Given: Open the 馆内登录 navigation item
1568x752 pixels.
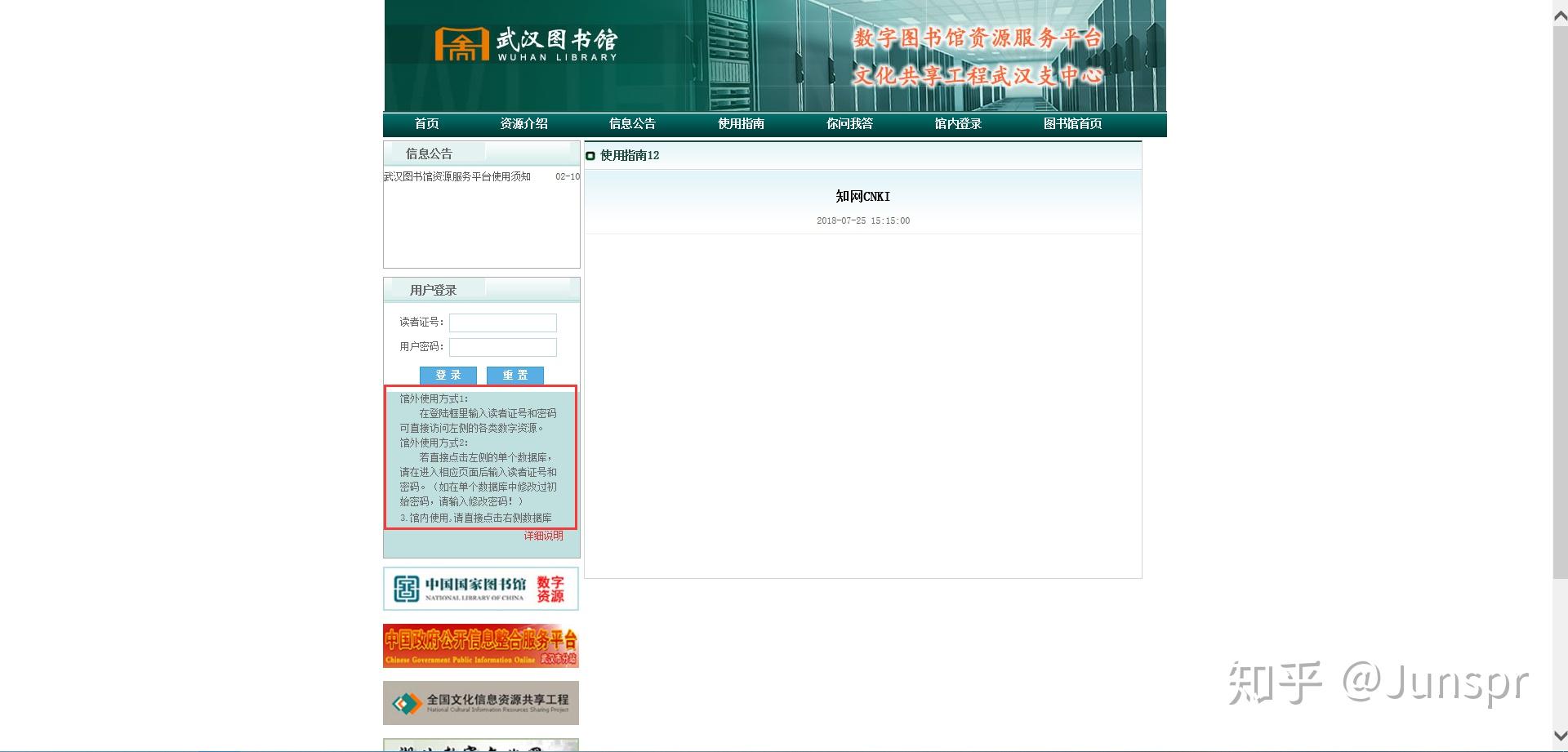Looking at the screenshot, I should tap(958, 124).
